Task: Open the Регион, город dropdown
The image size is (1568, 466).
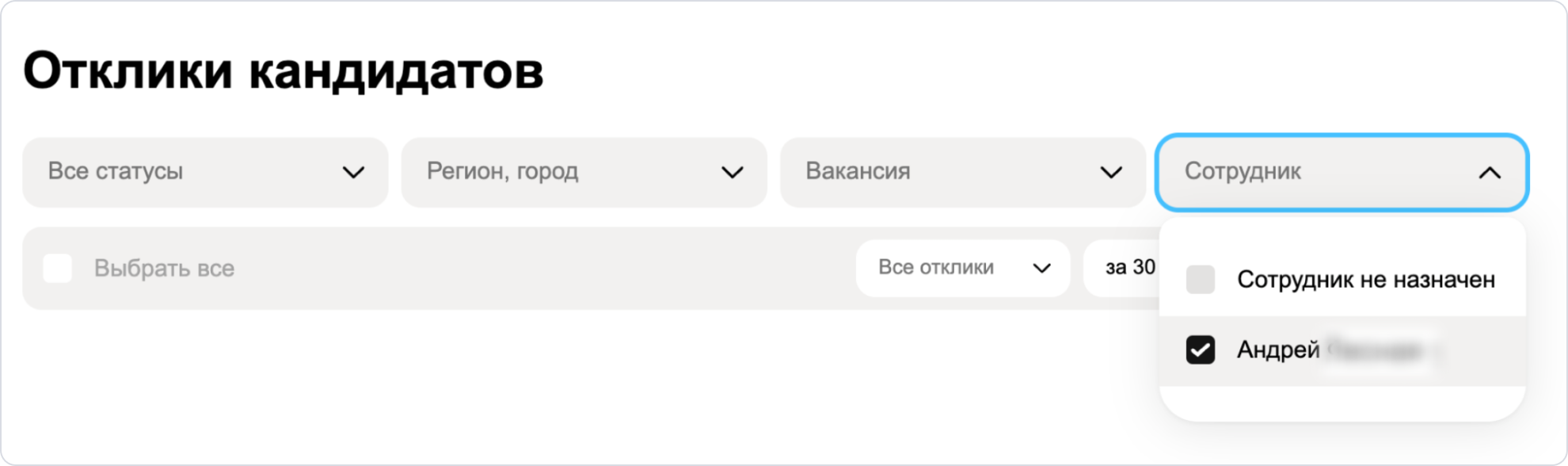Action: pyautogui.click(x=584, y=172)
